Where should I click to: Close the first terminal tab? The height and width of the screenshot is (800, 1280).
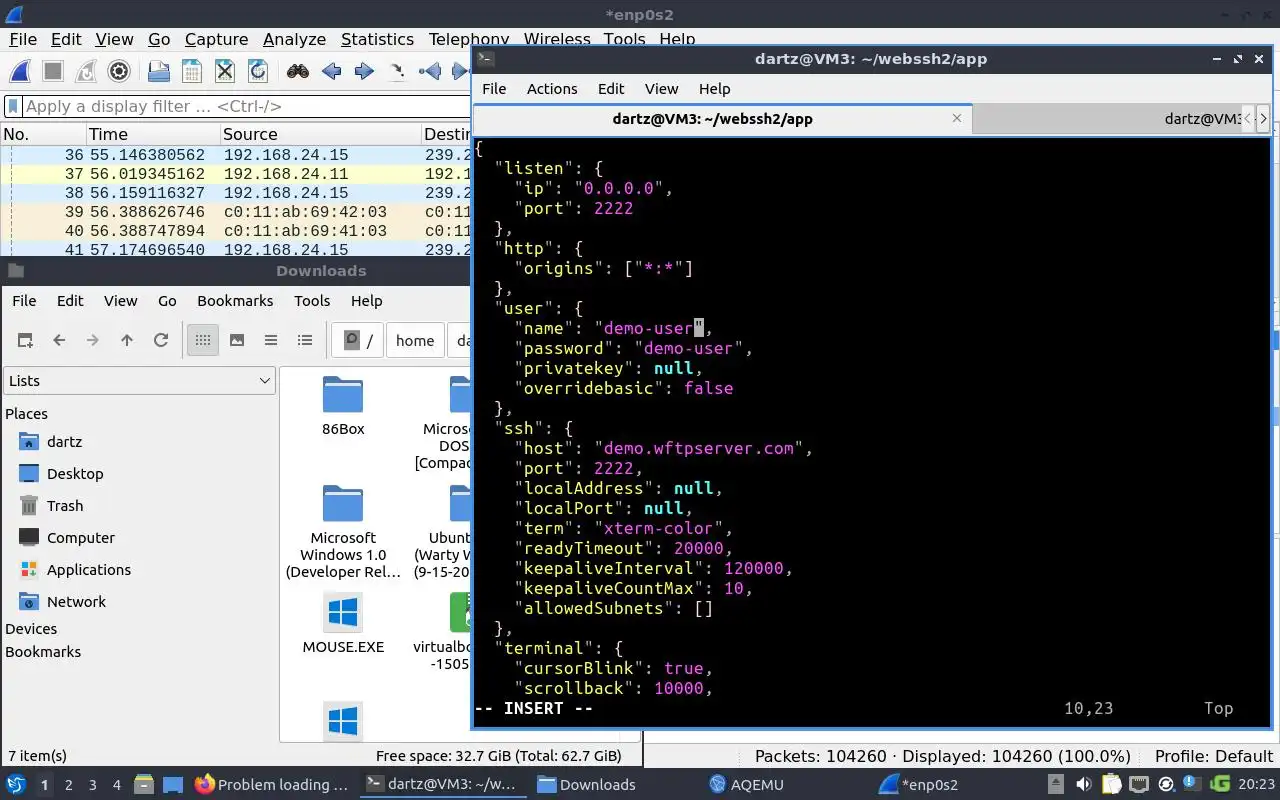coord(957,118)
